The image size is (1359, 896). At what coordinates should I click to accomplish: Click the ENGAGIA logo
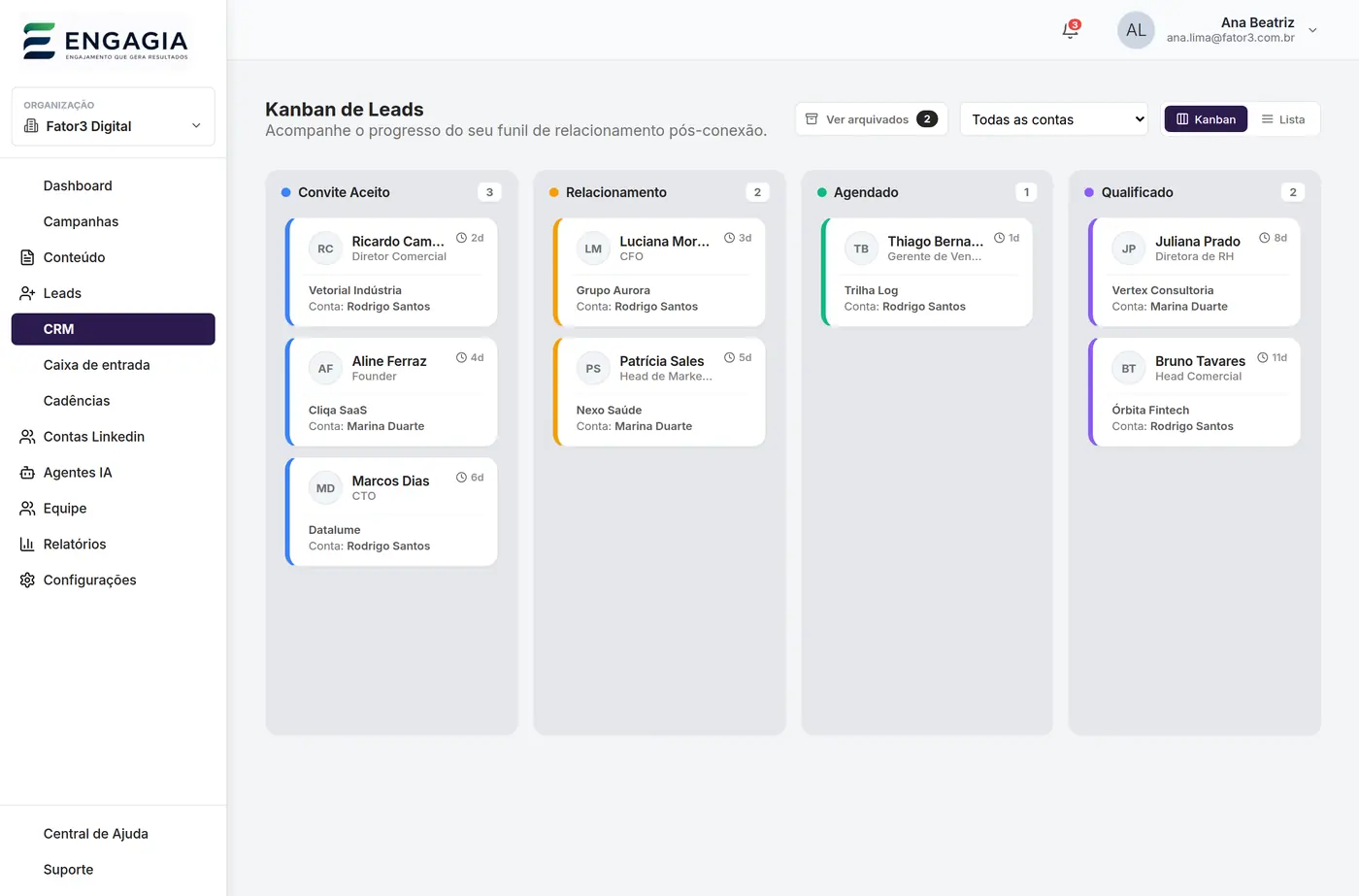point(105,41)
